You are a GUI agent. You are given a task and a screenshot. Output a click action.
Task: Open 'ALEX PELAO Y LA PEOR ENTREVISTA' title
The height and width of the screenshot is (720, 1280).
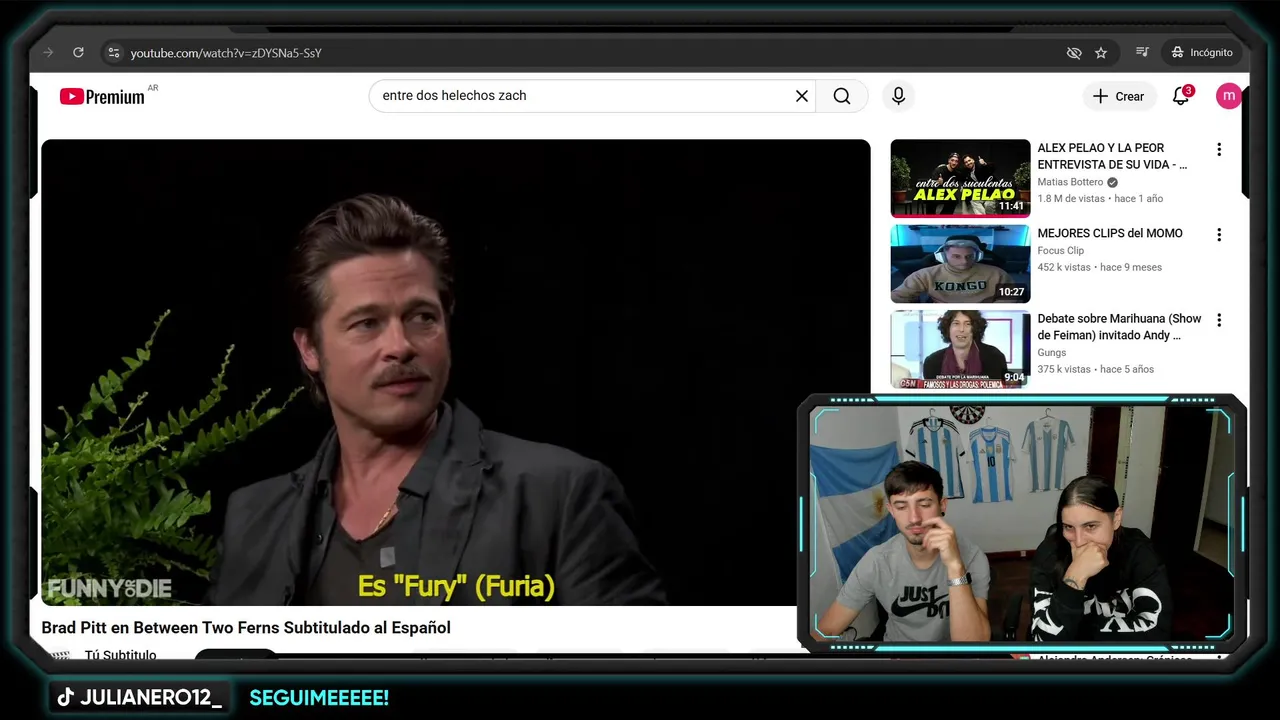[x=1113, y=156]
